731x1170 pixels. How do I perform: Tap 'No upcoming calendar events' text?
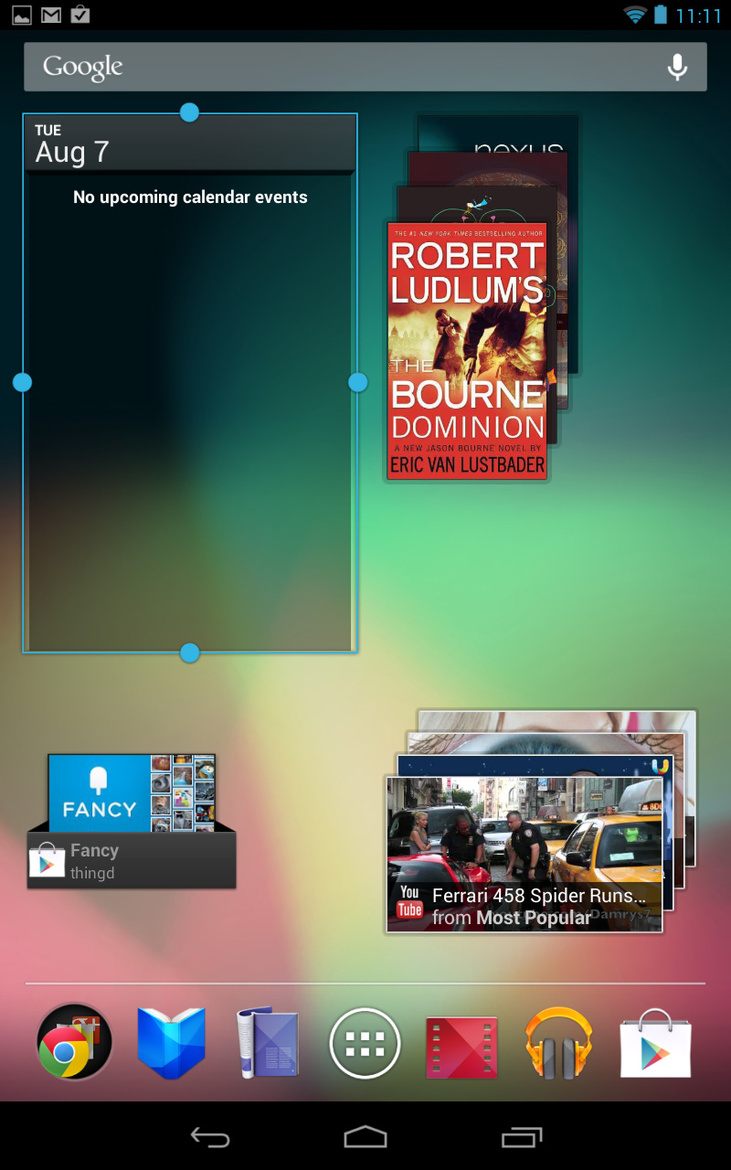[190, 197]
